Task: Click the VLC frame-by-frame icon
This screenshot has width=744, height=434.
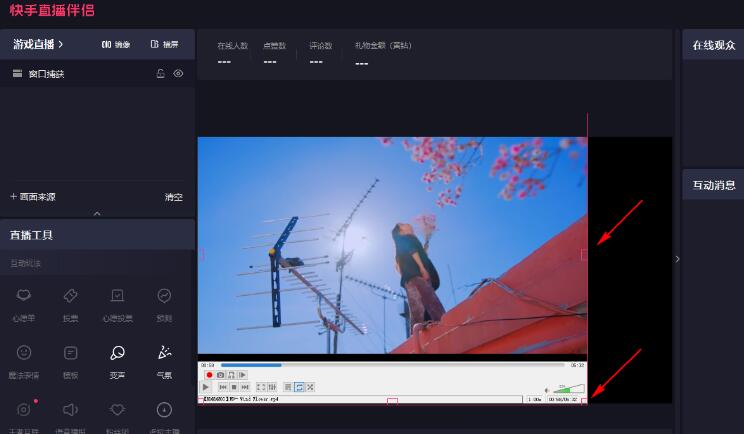Action: 242,375
